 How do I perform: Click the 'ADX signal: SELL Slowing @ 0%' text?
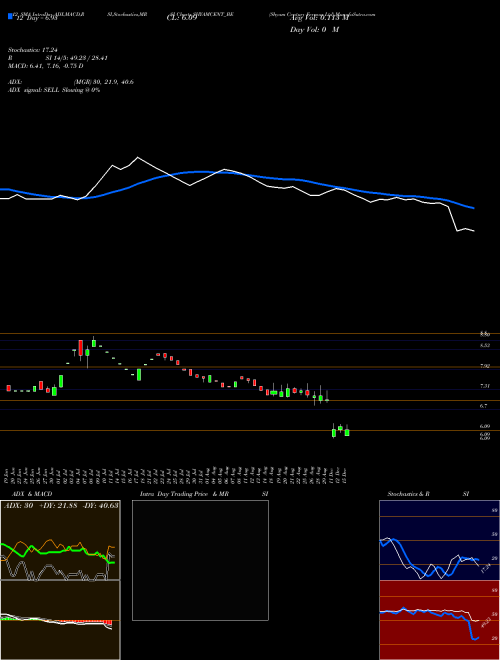54,90
